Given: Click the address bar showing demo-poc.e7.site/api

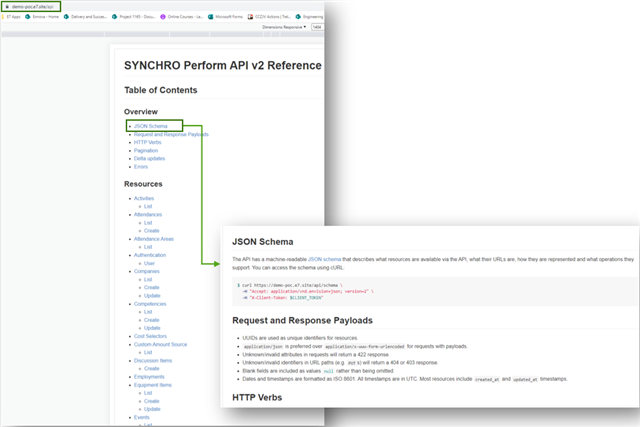Looking at the screenshot, I should [31, 7].
